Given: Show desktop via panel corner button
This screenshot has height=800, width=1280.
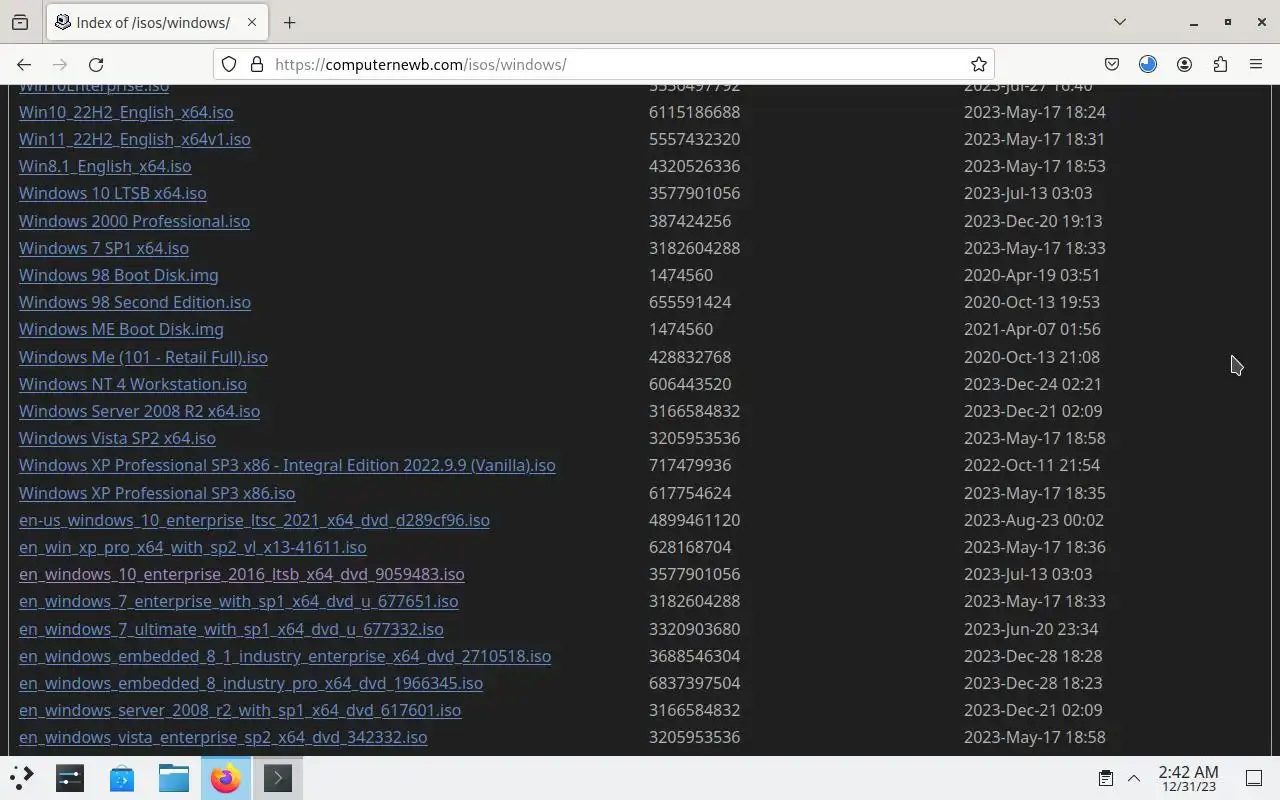Looking at the screenshot, I should tap(1254, 778).
